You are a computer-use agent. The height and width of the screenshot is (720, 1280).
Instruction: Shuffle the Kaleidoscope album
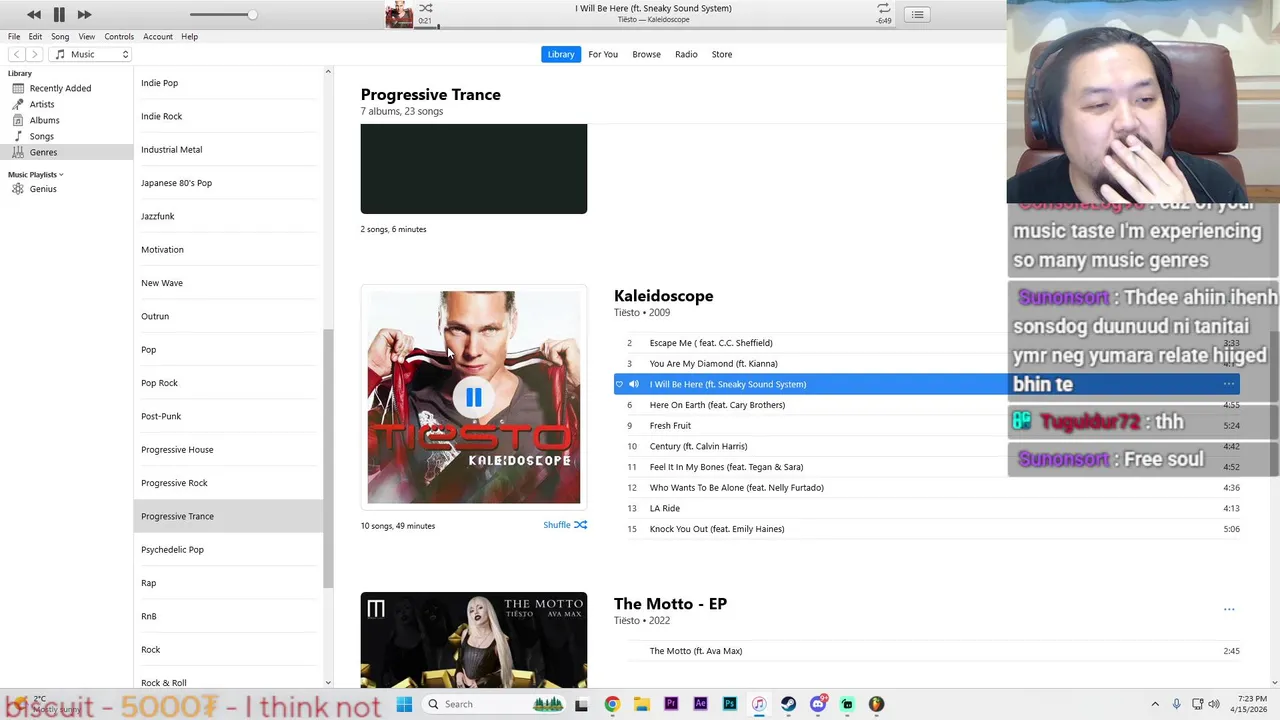pos(565,525)
